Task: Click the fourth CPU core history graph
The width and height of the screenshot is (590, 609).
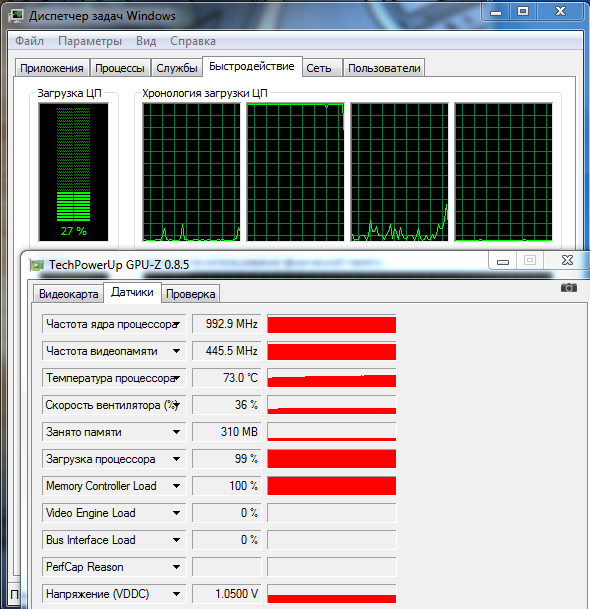Action: (x=503, y=172)
